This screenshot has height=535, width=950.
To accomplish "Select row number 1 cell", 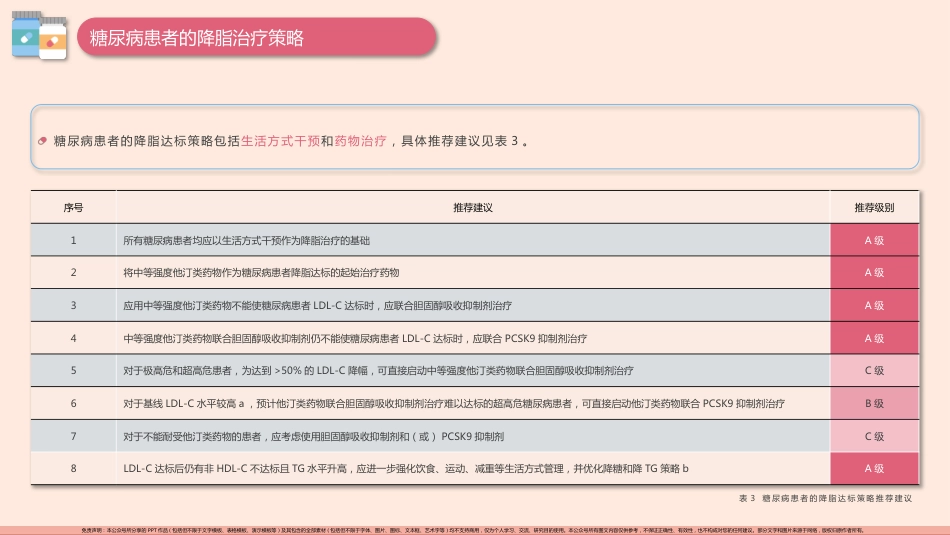I will click(73, 240).
